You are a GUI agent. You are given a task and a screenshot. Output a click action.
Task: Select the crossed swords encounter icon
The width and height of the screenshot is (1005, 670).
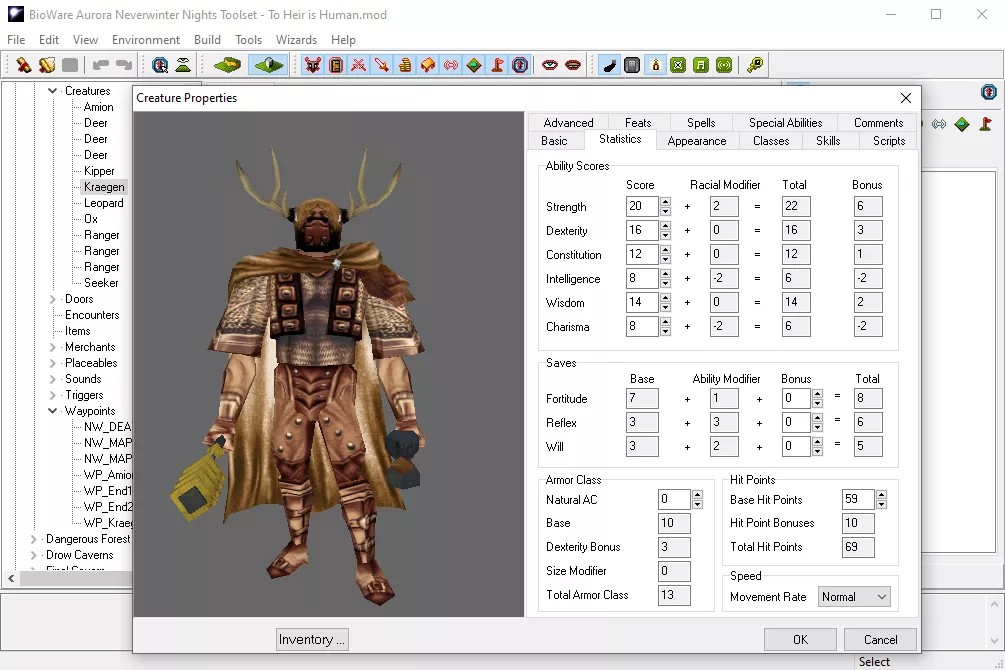click(359, 65)
